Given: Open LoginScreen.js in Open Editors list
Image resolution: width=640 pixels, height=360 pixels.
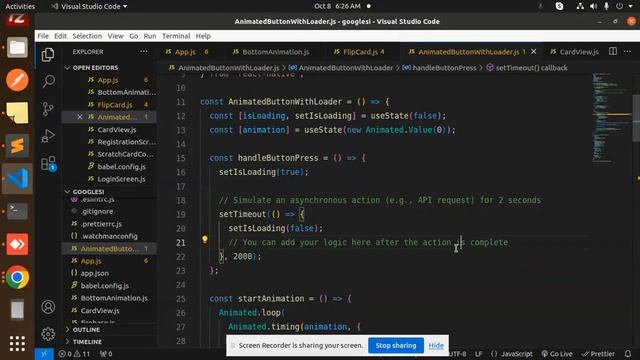Looking at the screenshot, I should pos(121,179).
